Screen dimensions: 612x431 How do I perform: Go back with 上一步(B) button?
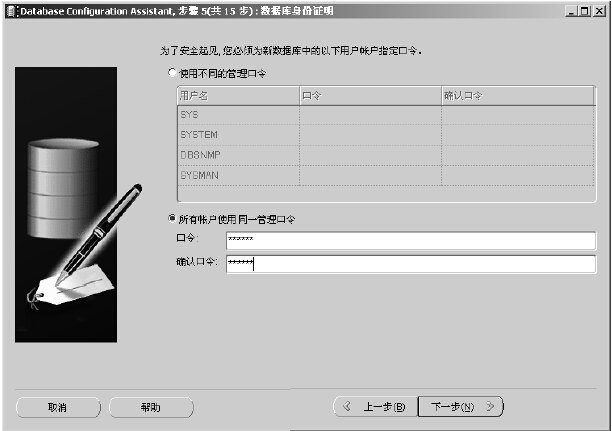(x=375, y=407)
